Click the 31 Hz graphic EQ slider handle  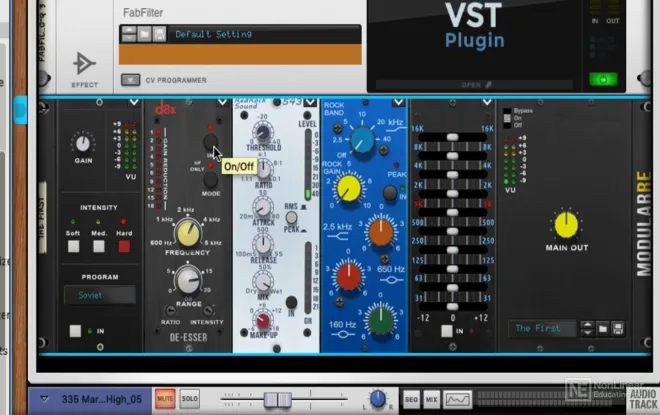452,306
